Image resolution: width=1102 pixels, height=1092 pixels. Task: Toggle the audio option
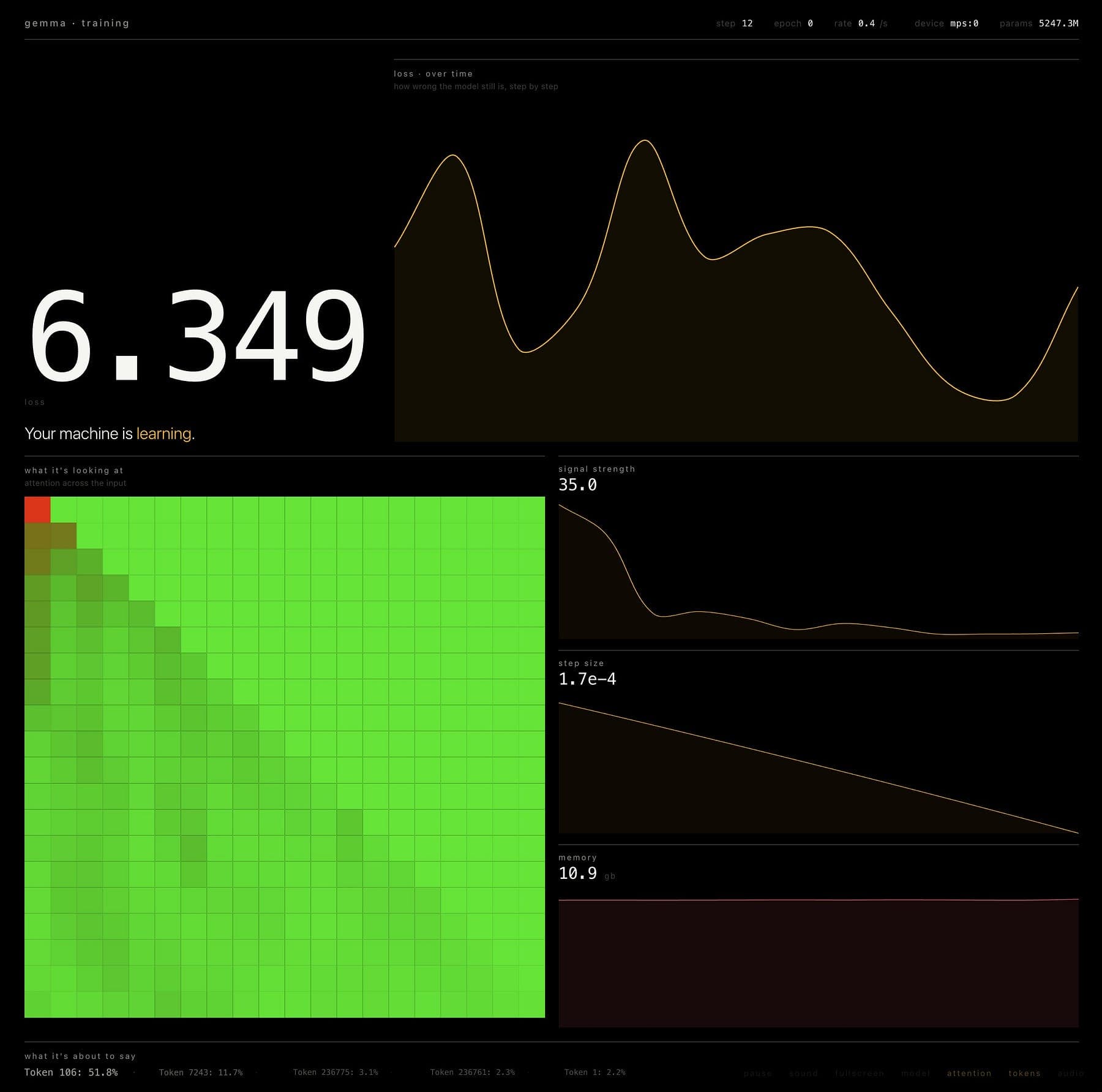click(1070, 1073)
